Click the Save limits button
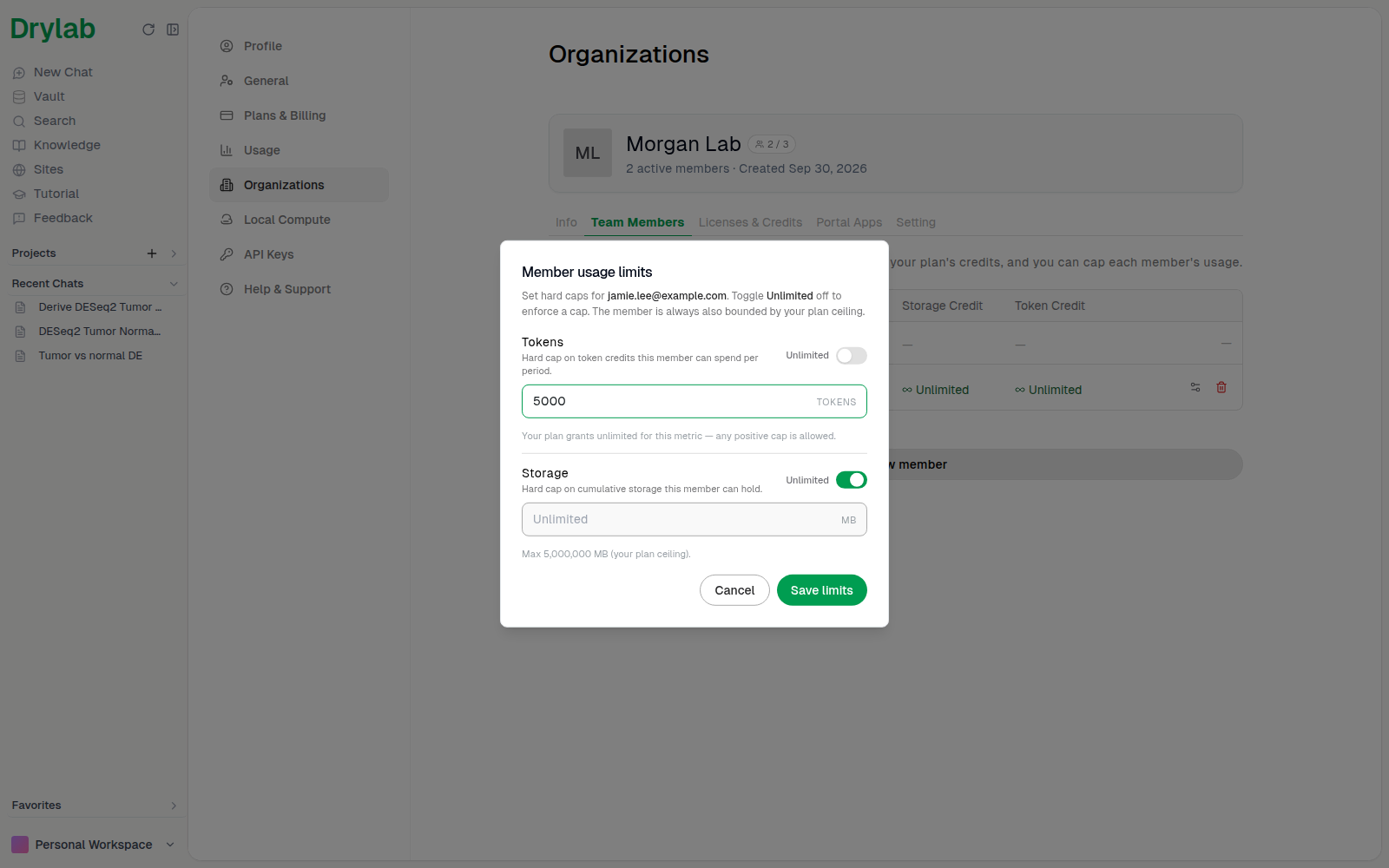 tap(822, 590)
